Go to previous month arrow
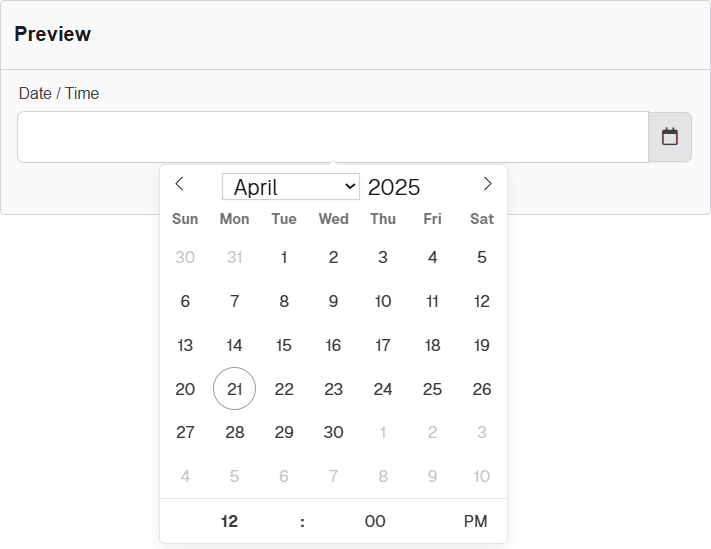Viewport: 711px width, 549px height. click(x=179, y=184)
